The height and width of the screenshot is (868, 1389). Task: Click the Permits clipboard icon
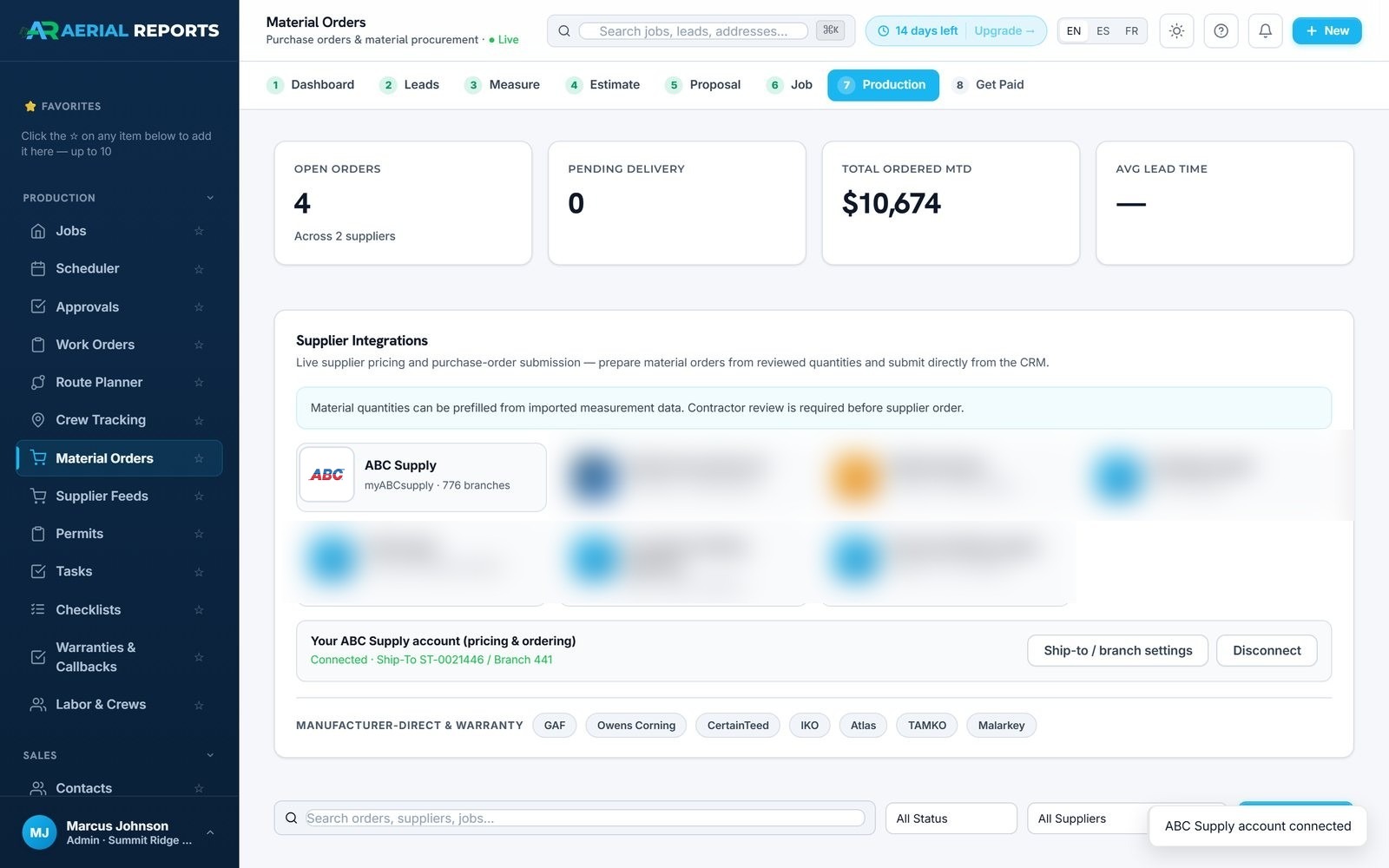(x=38, y=534)
